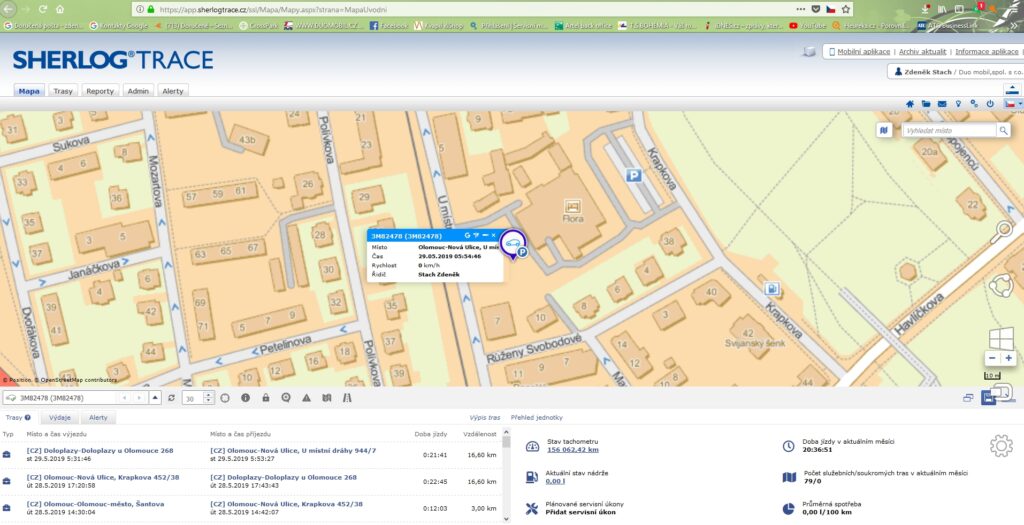Click the odometer value 156 062,42 km
This screenshot has width=1024, height=525.
pyautogui.click(x=573, y=450)
